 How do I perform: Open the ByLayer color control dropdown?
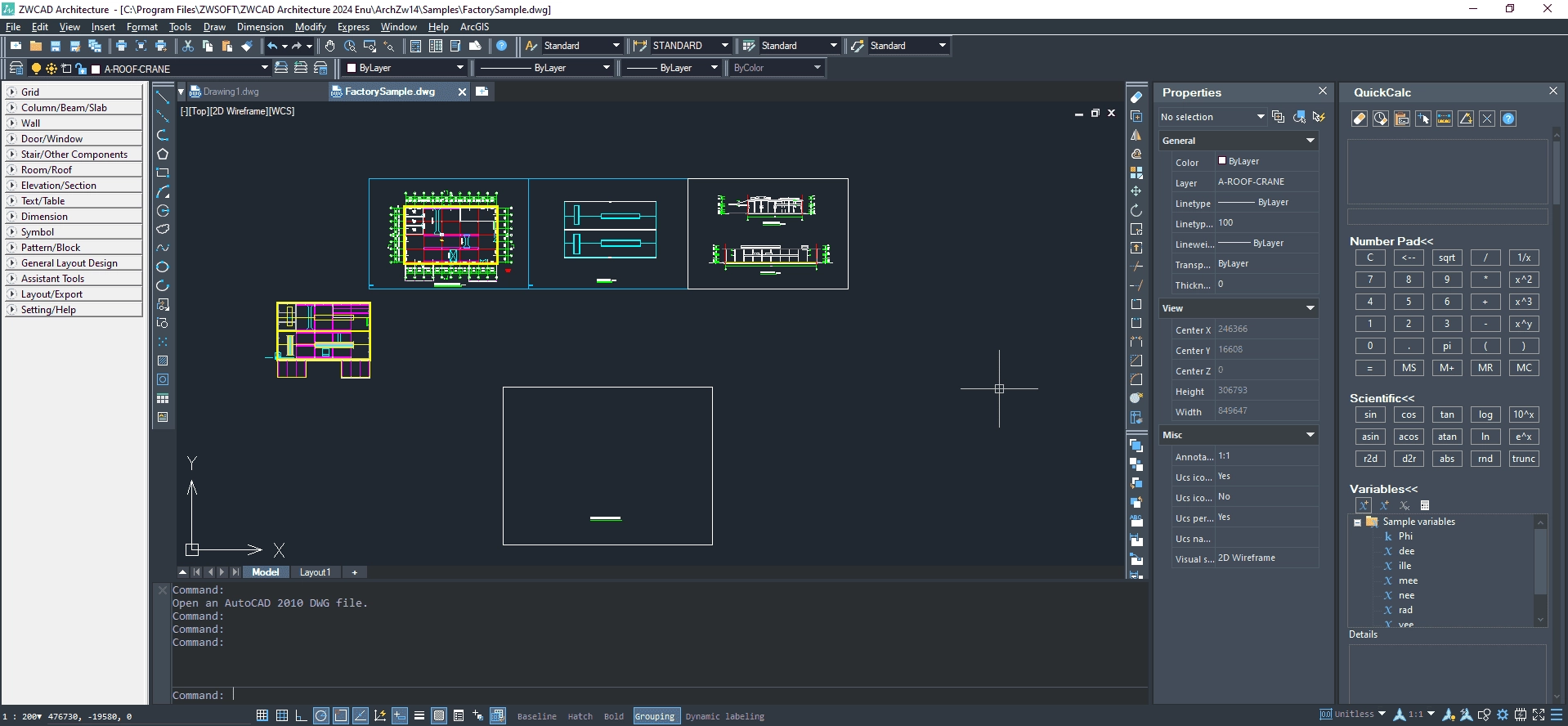tap(459, 68)
